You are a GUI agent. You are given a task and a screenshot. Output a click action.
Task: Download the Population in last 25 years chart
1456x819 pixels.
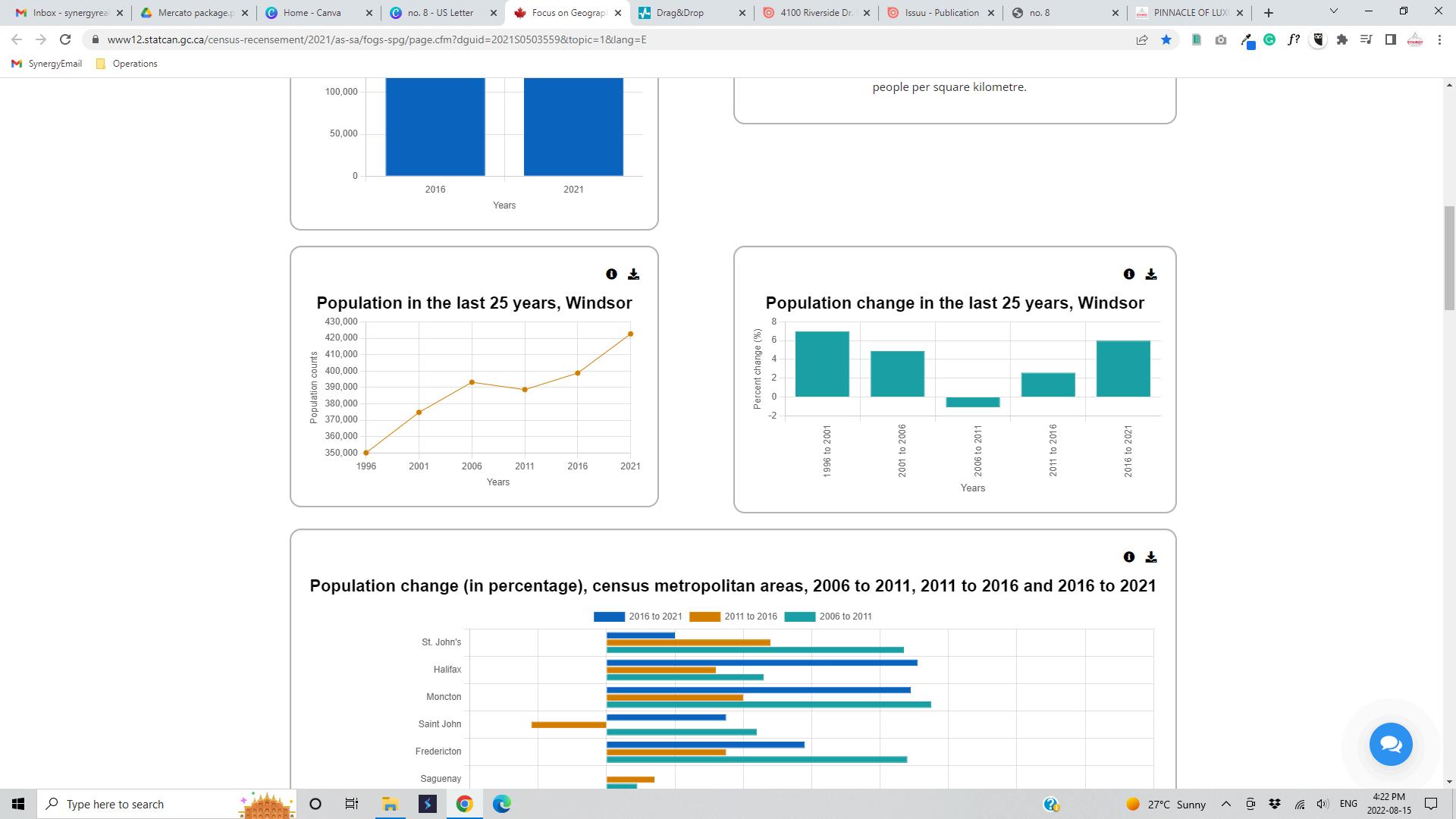click(634, 275)
